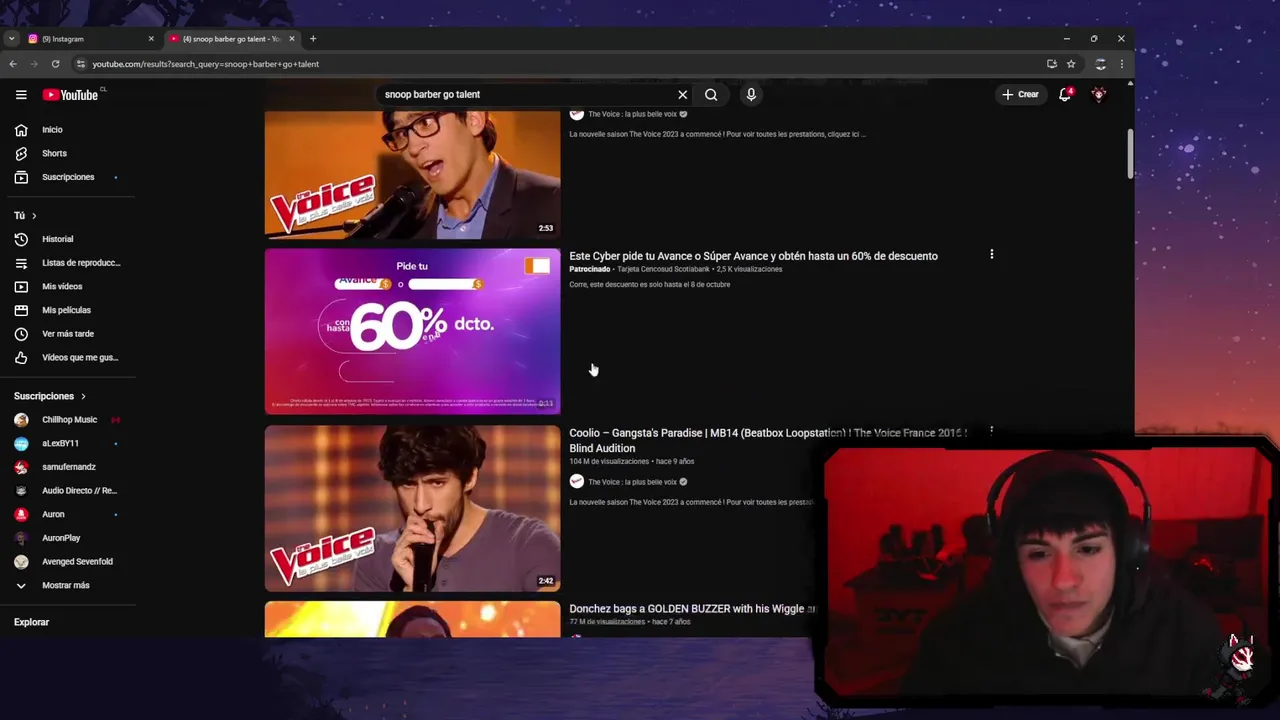Open the YouTube hamburger guide menu
This screenshot has height=720, width=1280.
pos(21,94)
